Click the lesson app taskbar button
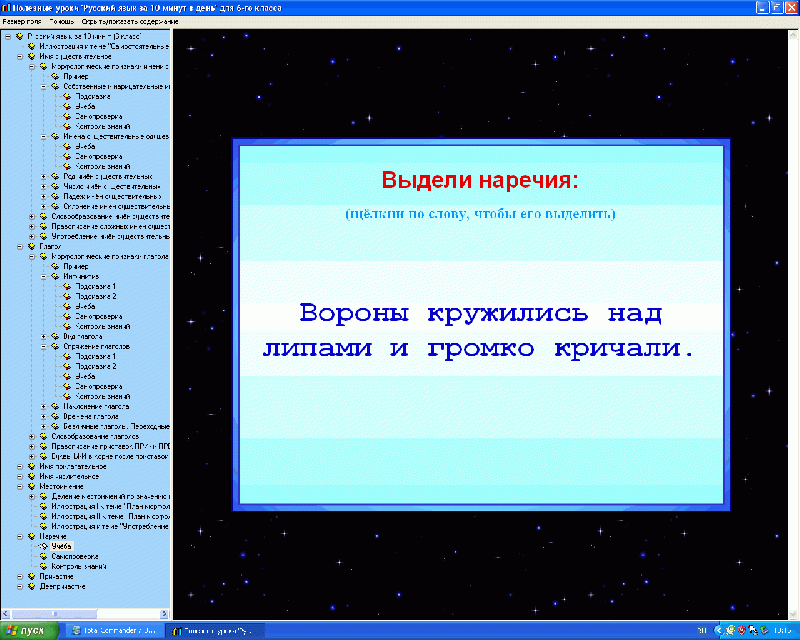The width and height of the screenshot is (800, 640). [214, 631]
